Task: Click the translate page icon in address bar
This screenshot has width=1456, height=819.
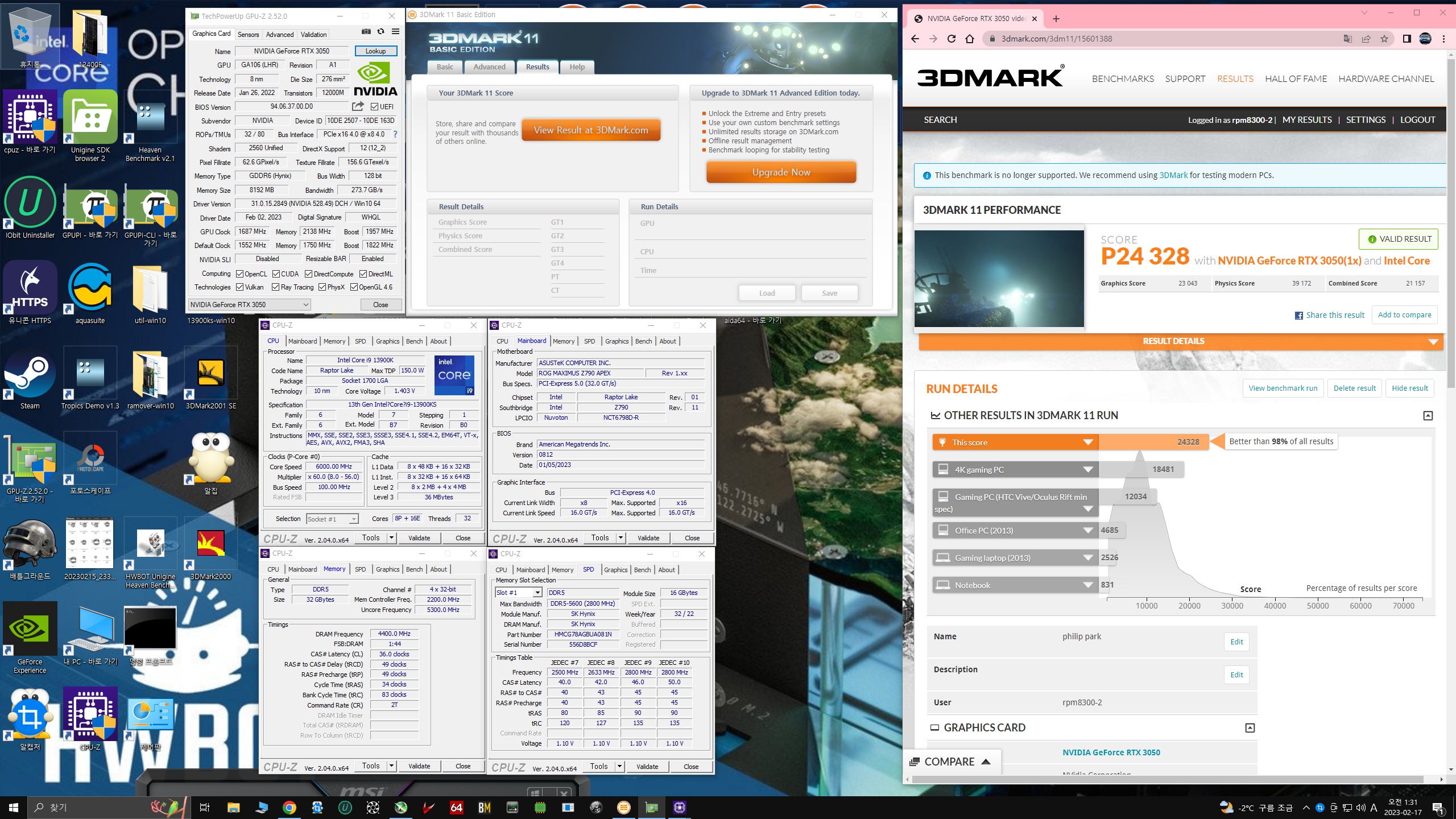Action: (x=1348, y=39)
